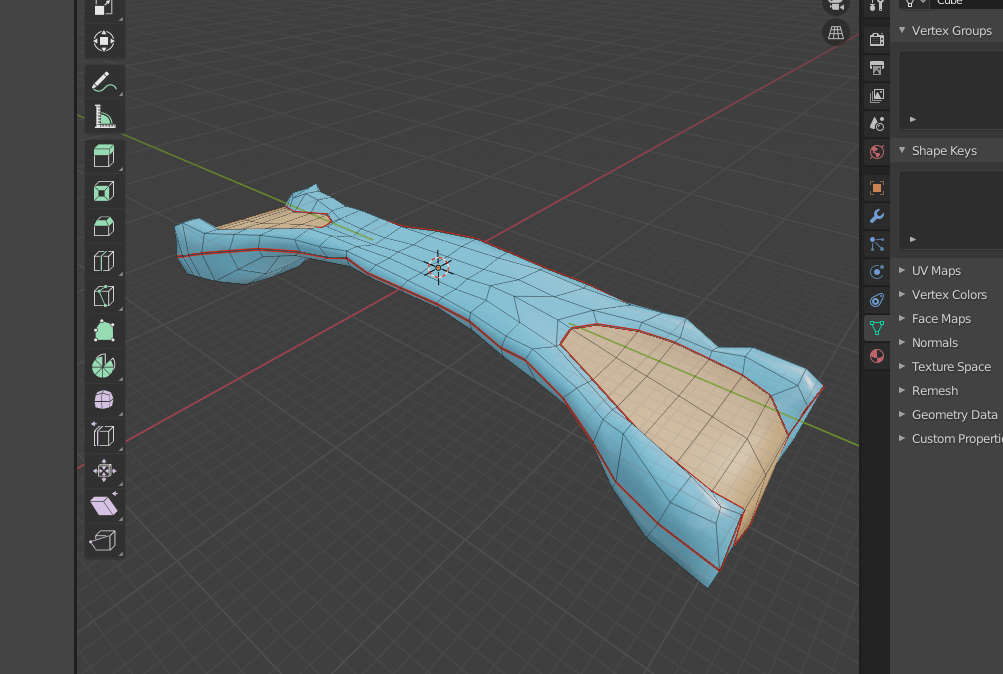Show filter options in Vertex Groups list
Image resolution: width=1003 pixels, height=674 pixels.
[913, 120]
